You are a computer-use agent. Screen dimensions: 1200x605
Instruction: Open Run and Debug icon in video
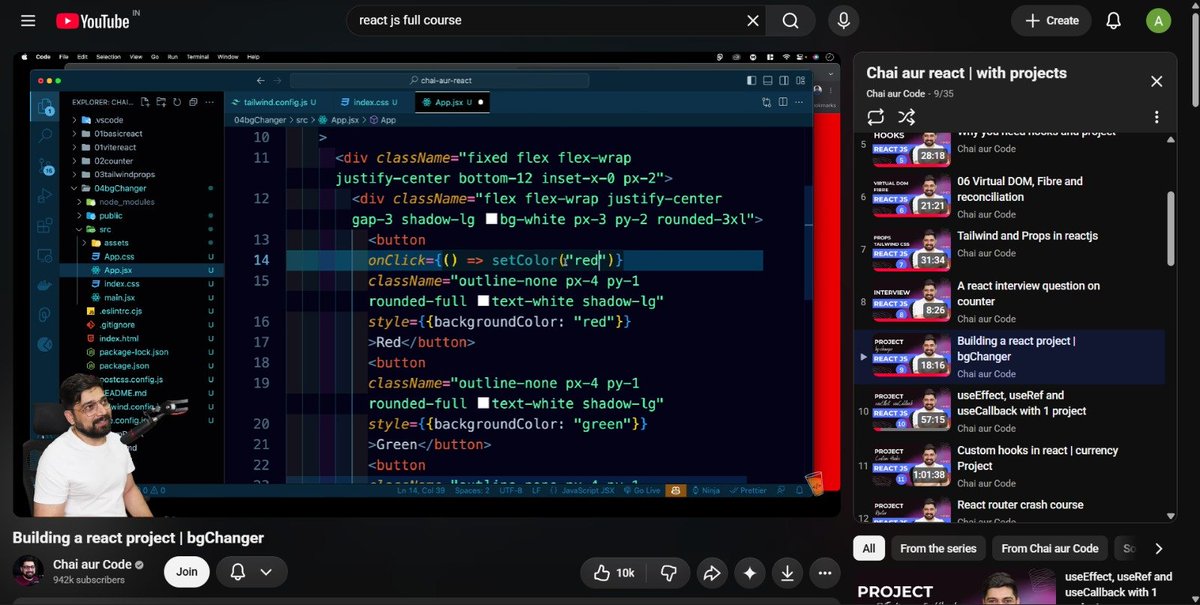[45, 198]
